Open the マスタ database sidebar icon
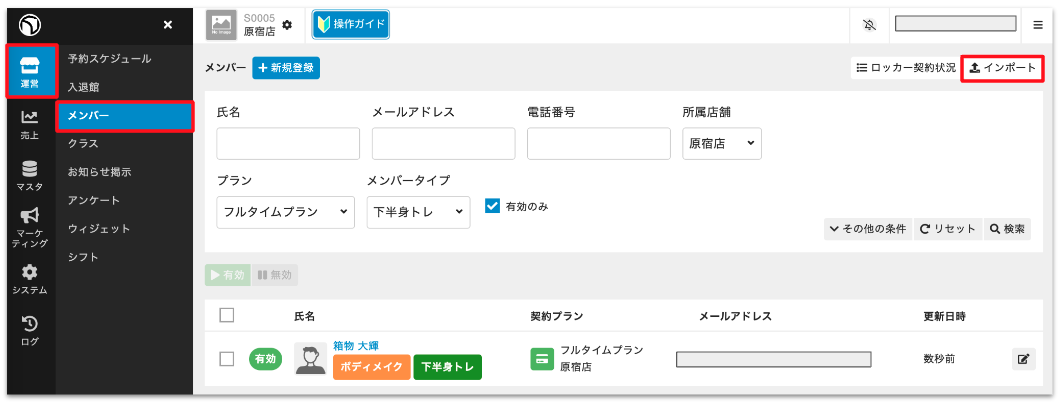The image size is (1060, 403). pos(30,175)
